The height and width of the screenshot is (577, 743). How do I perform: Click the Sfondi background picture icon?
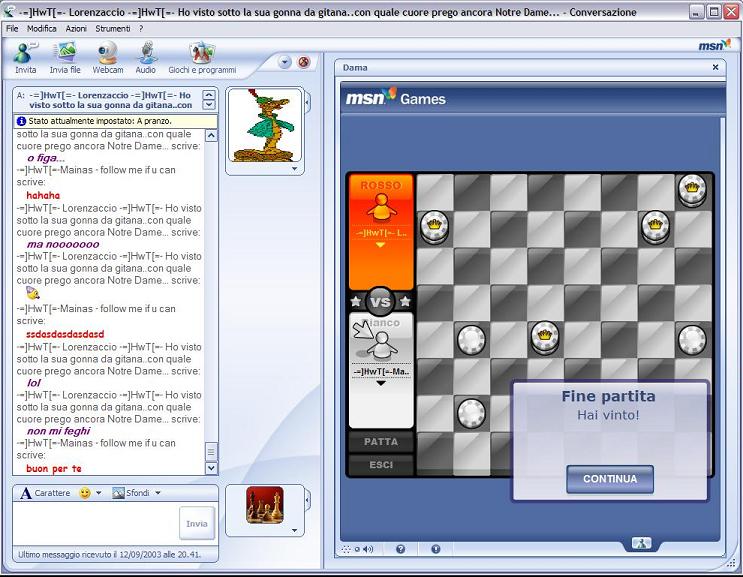(x=118, y=493)
